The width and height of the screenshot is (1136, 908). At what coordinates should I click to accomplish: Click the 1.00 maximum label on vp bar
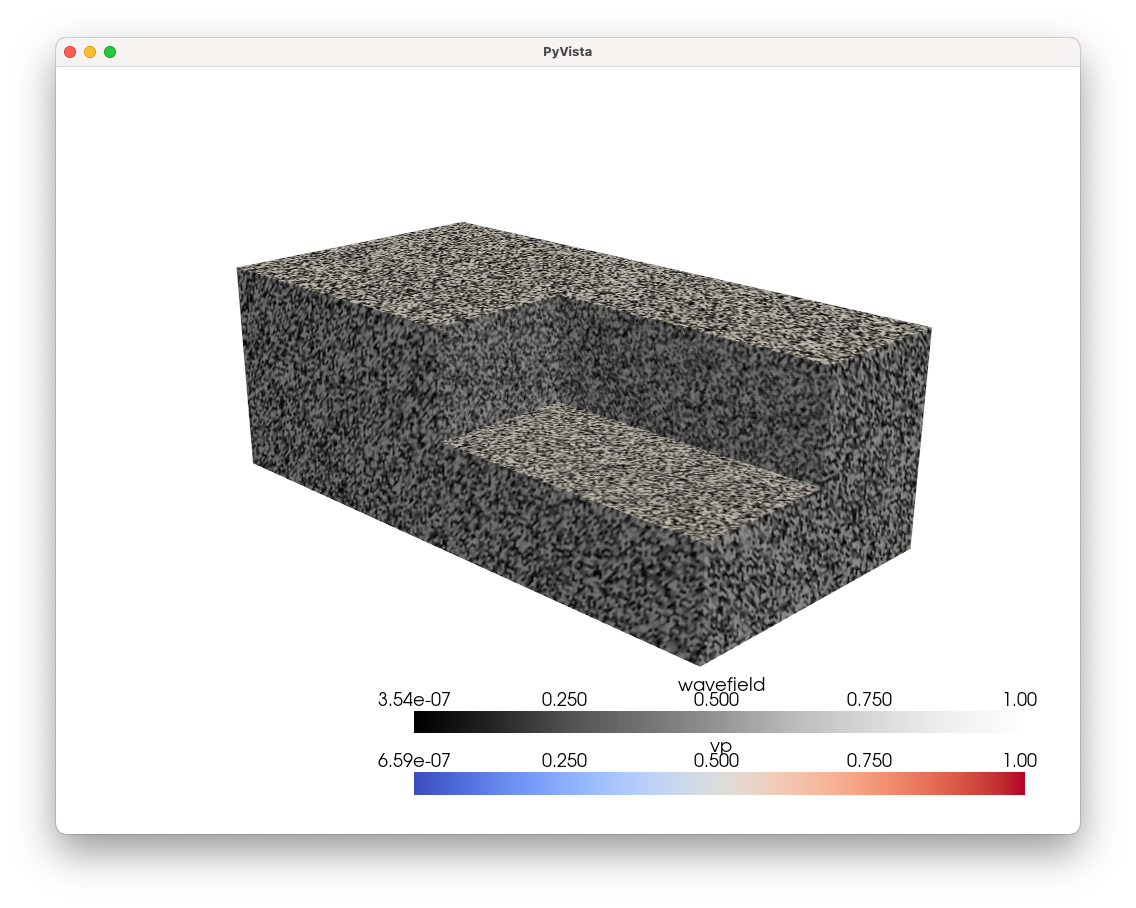(1021, 760)
